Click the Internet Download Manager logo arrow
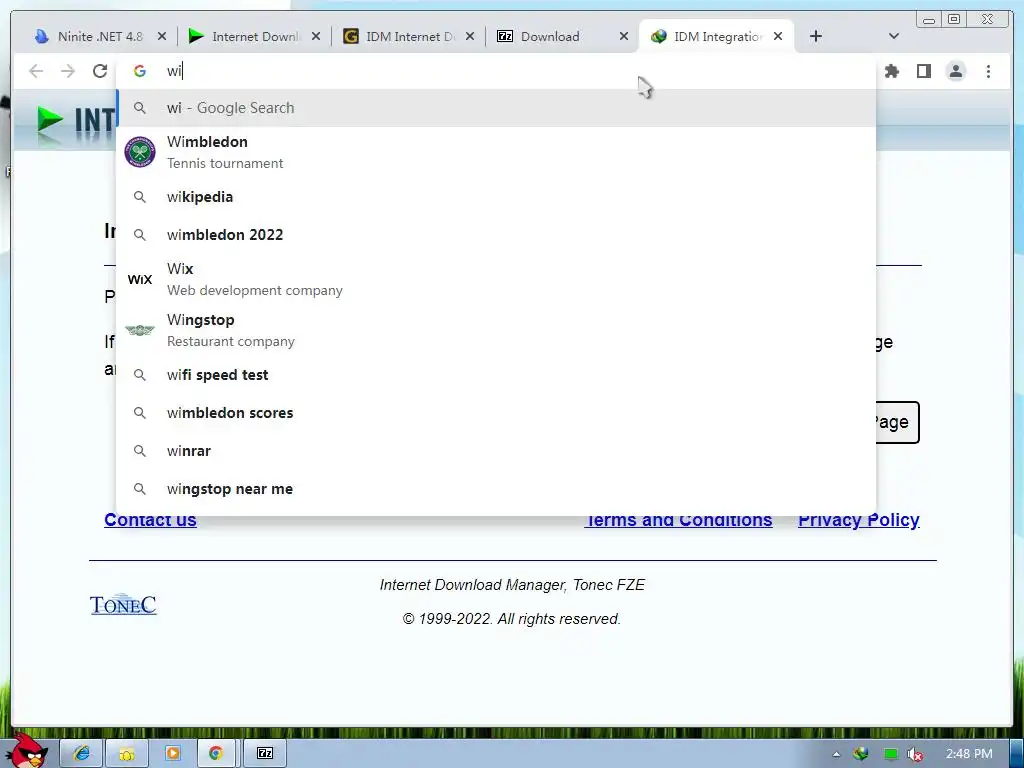Image resolution: width=1024 pixels, height=768 pixels. click(x=50, y=121)
